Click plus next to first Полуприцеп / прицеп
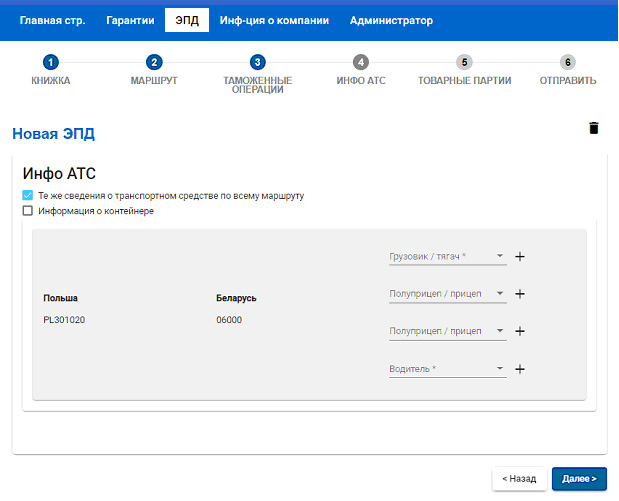 (x=520, y=294)
